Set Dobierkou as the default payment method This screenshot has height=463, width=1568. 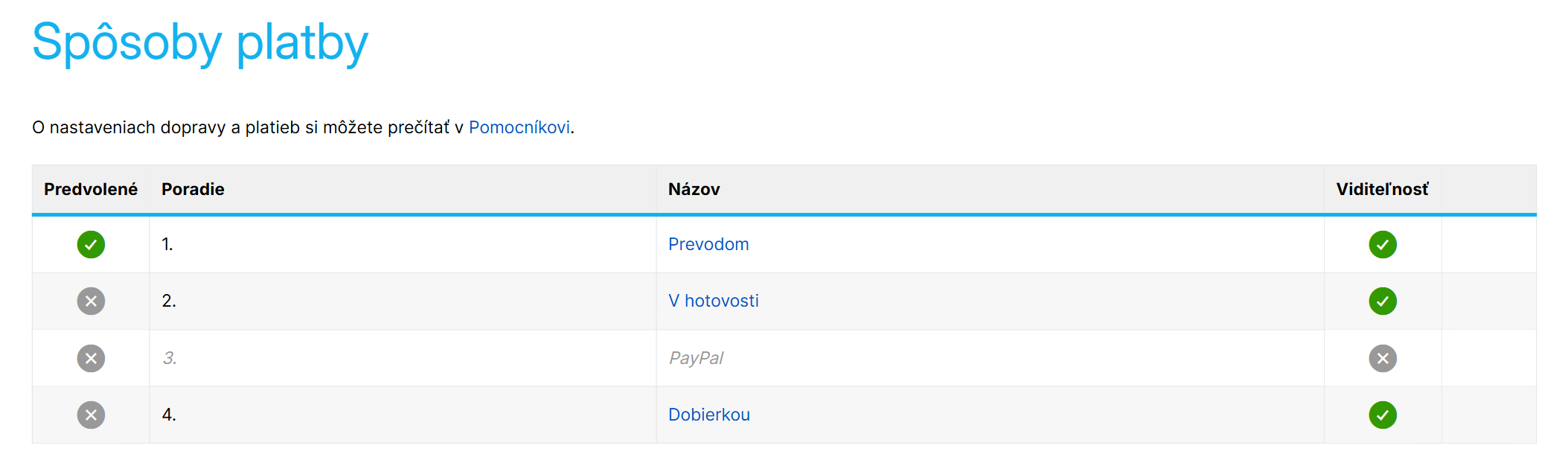point(90,414)
